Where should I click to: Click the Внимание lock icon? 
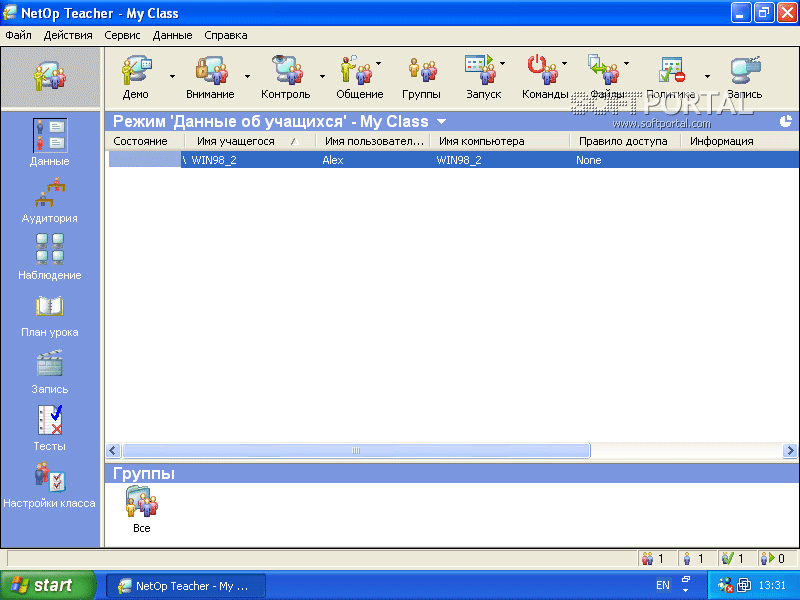[x=211, y=70]
